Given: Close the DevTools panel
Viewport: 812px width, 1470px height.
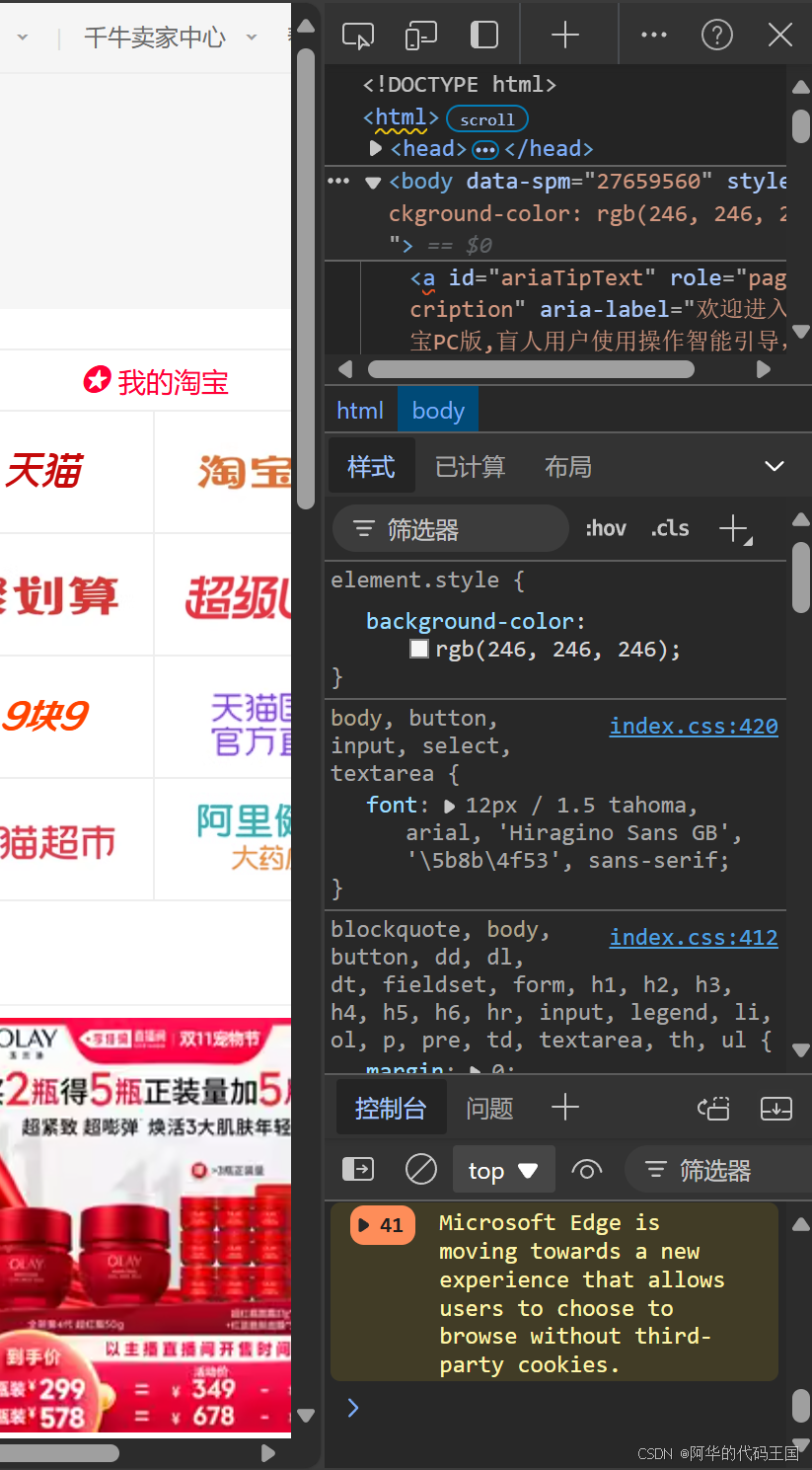Looking at the screenshot, I should pos(780,36).
